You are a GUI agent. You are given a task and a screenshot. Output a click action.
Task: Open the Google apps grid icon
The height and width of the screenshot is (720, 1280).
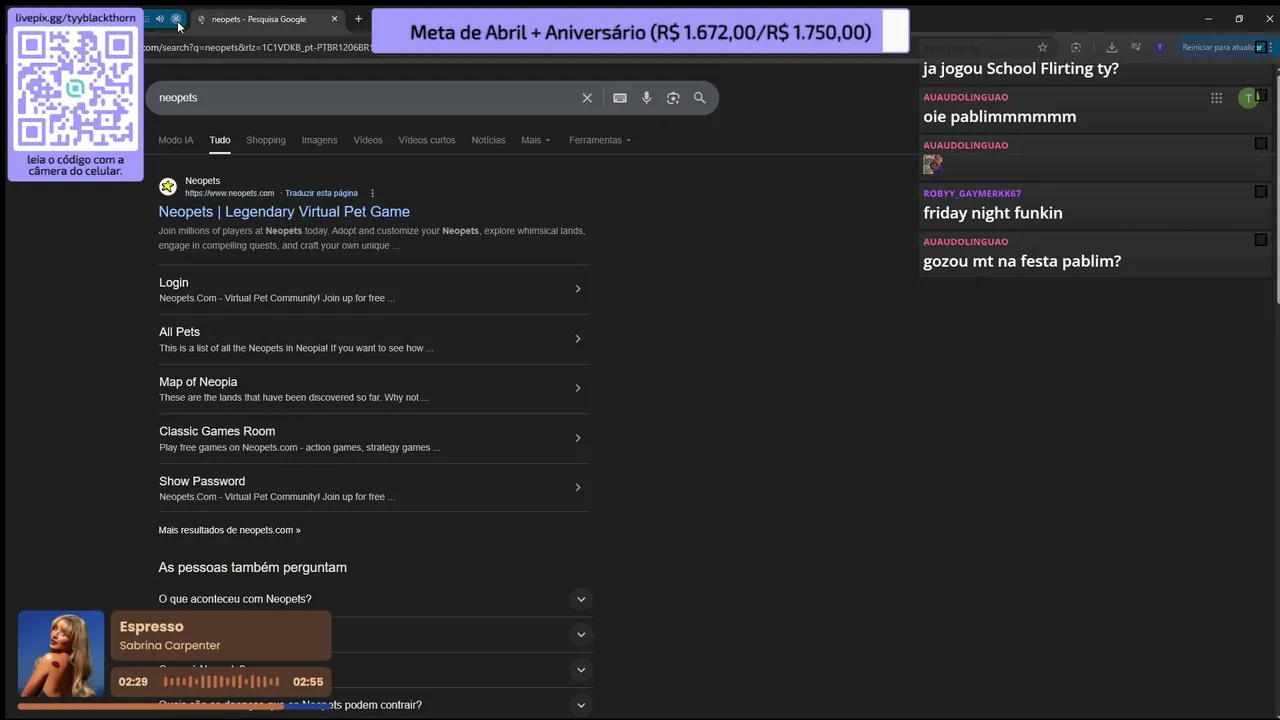[1216, 98]
